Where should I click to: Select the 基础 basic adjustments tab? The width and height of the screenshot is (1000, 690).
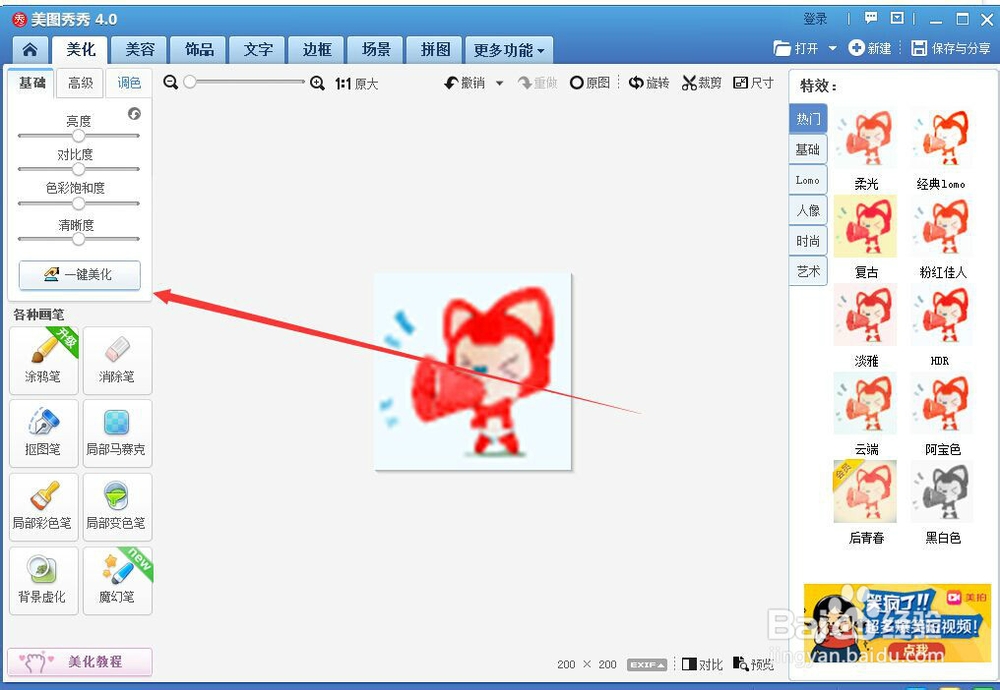[32, 83]
